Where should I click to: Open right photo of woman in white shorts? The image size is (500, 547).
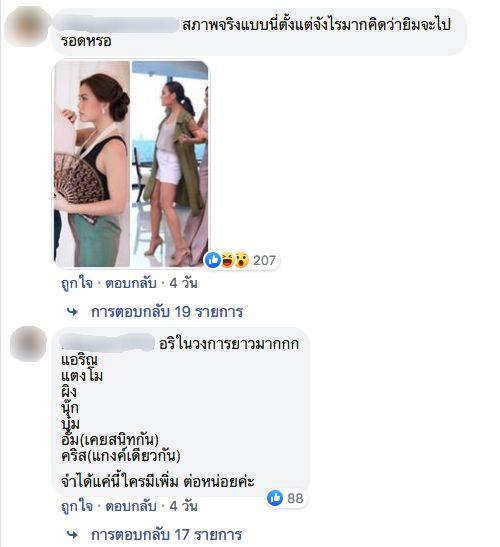170,164
